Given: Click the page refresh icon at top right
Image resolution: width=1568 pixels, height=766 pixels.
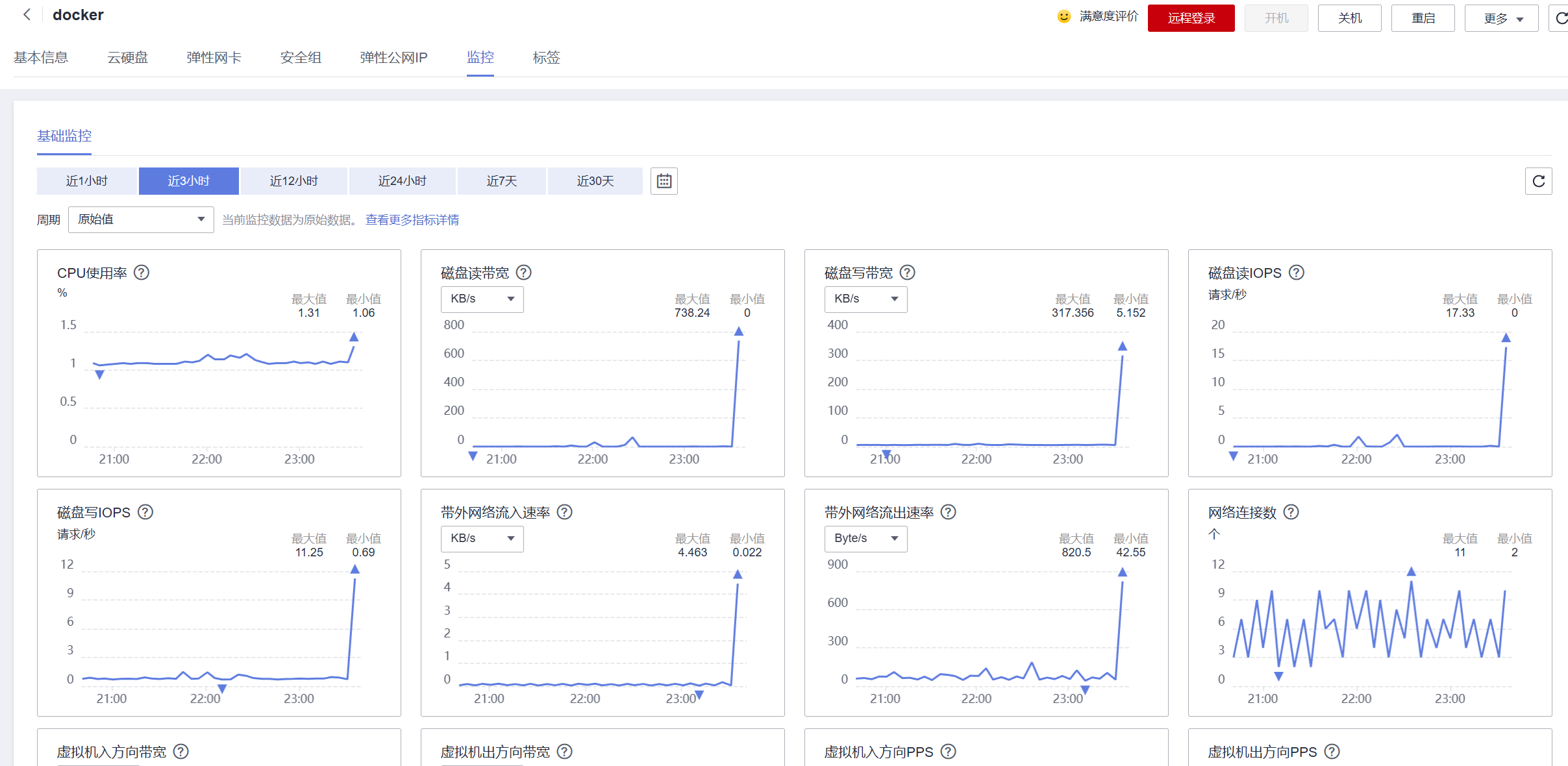Looking at the screenshot, I should (x=1561, y=18).
